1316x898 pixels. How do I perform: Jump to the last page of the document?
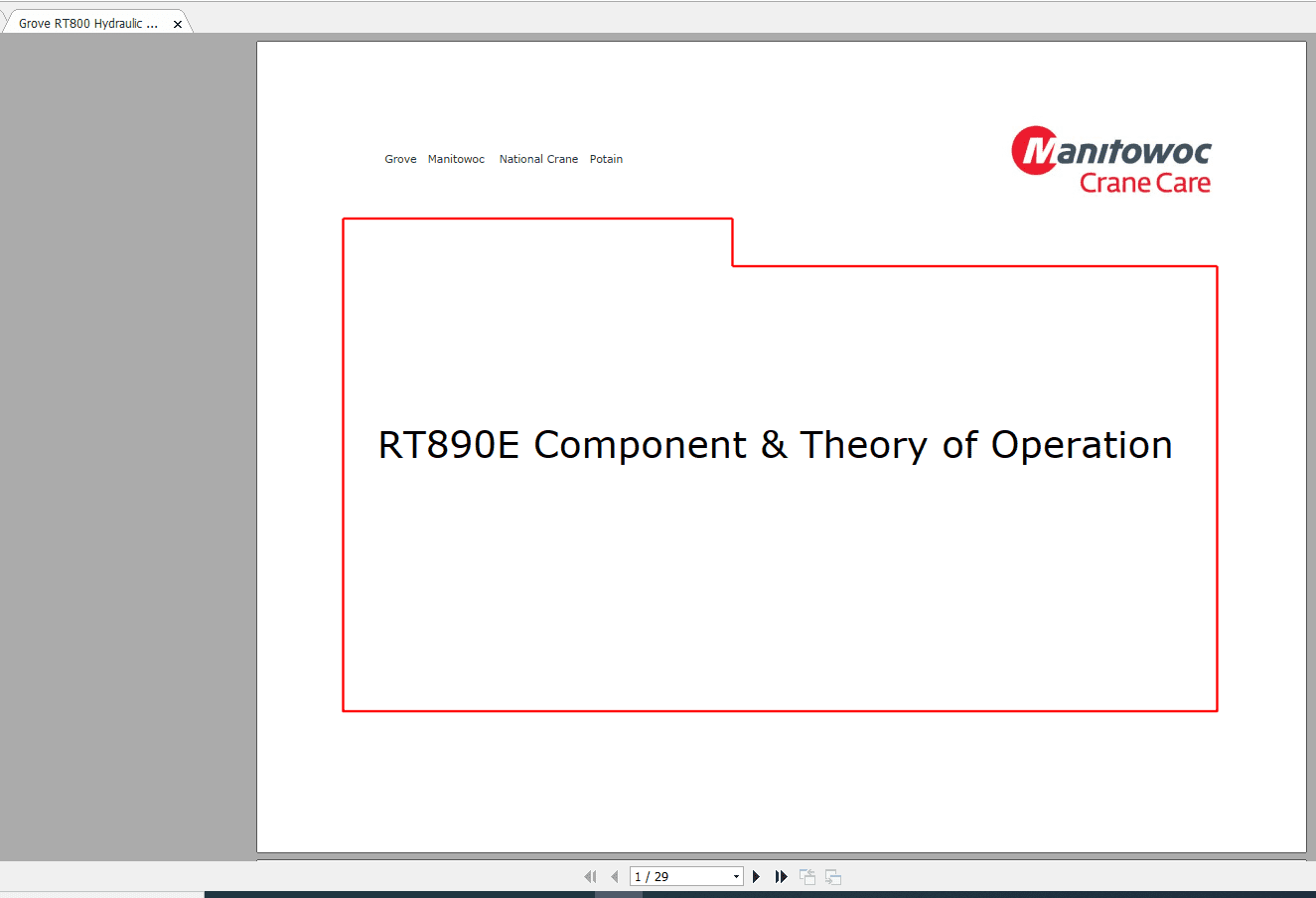click(782, 876)
